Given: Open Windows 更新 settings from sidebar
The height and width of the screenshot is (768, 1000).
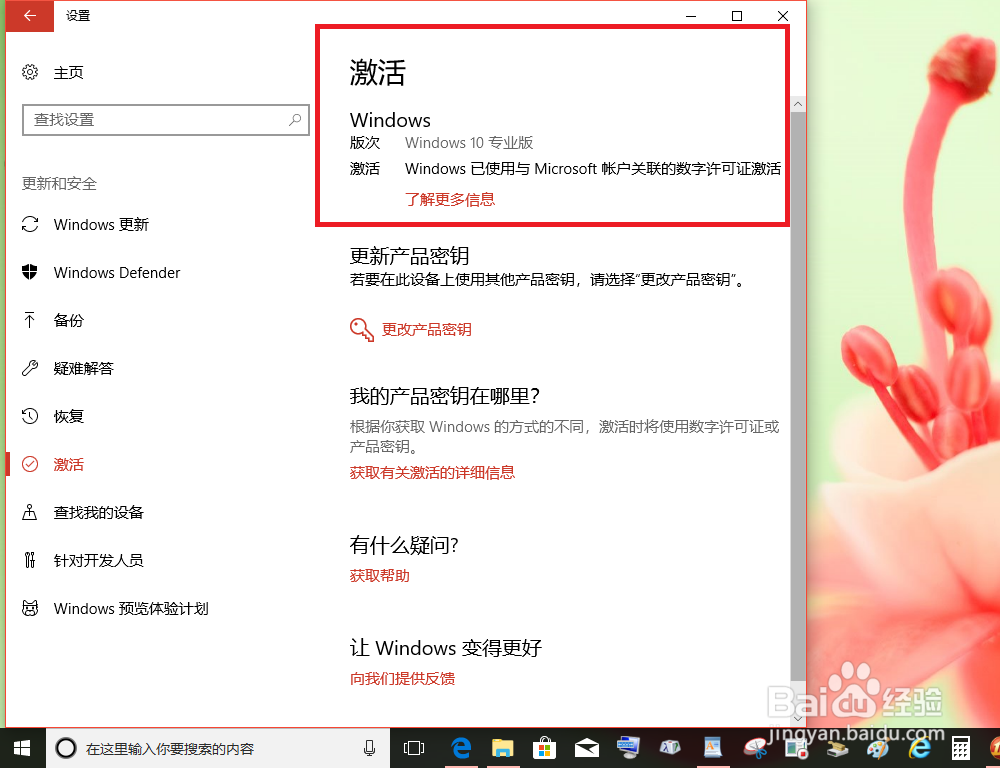Looking at the screenshot, I should tap(100, 224).
